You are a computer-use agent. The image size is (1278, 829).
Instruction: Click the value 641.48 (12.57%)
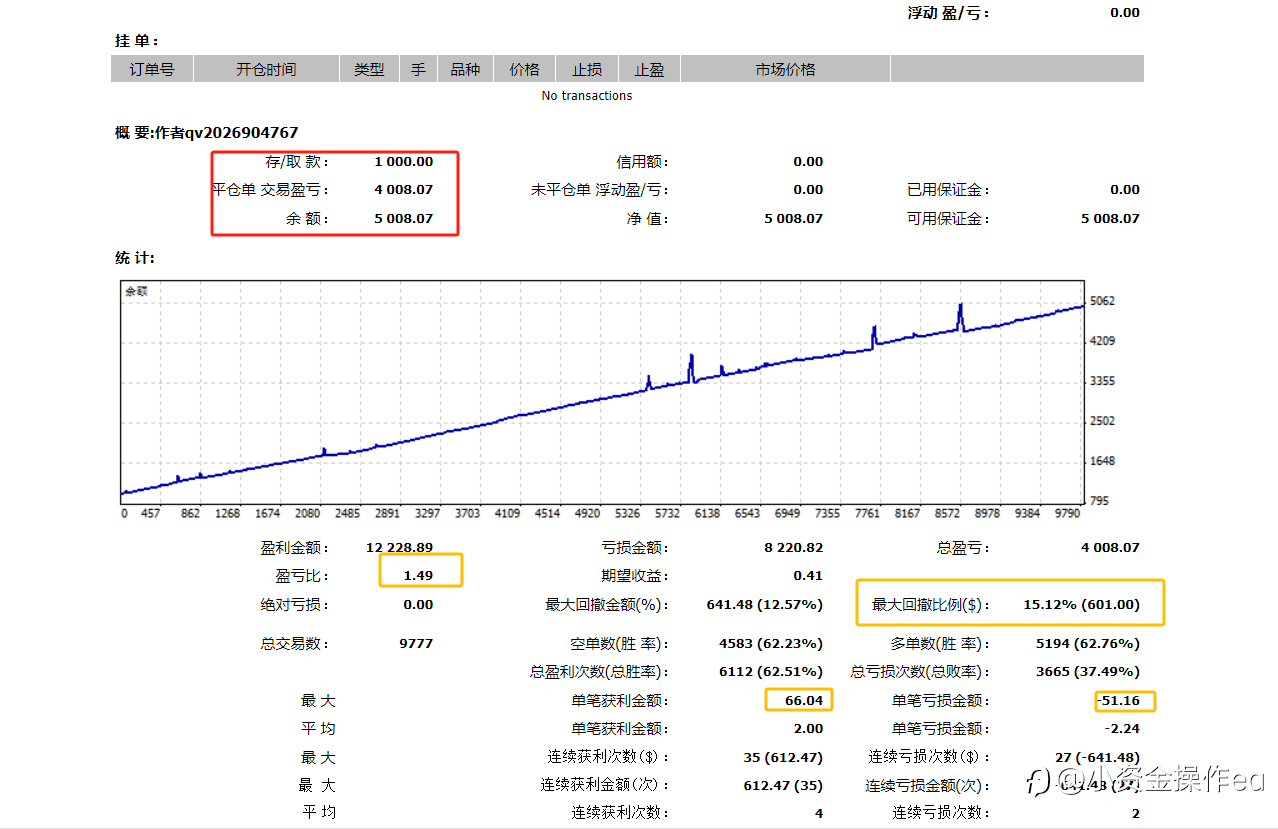[x=764, y=605]
